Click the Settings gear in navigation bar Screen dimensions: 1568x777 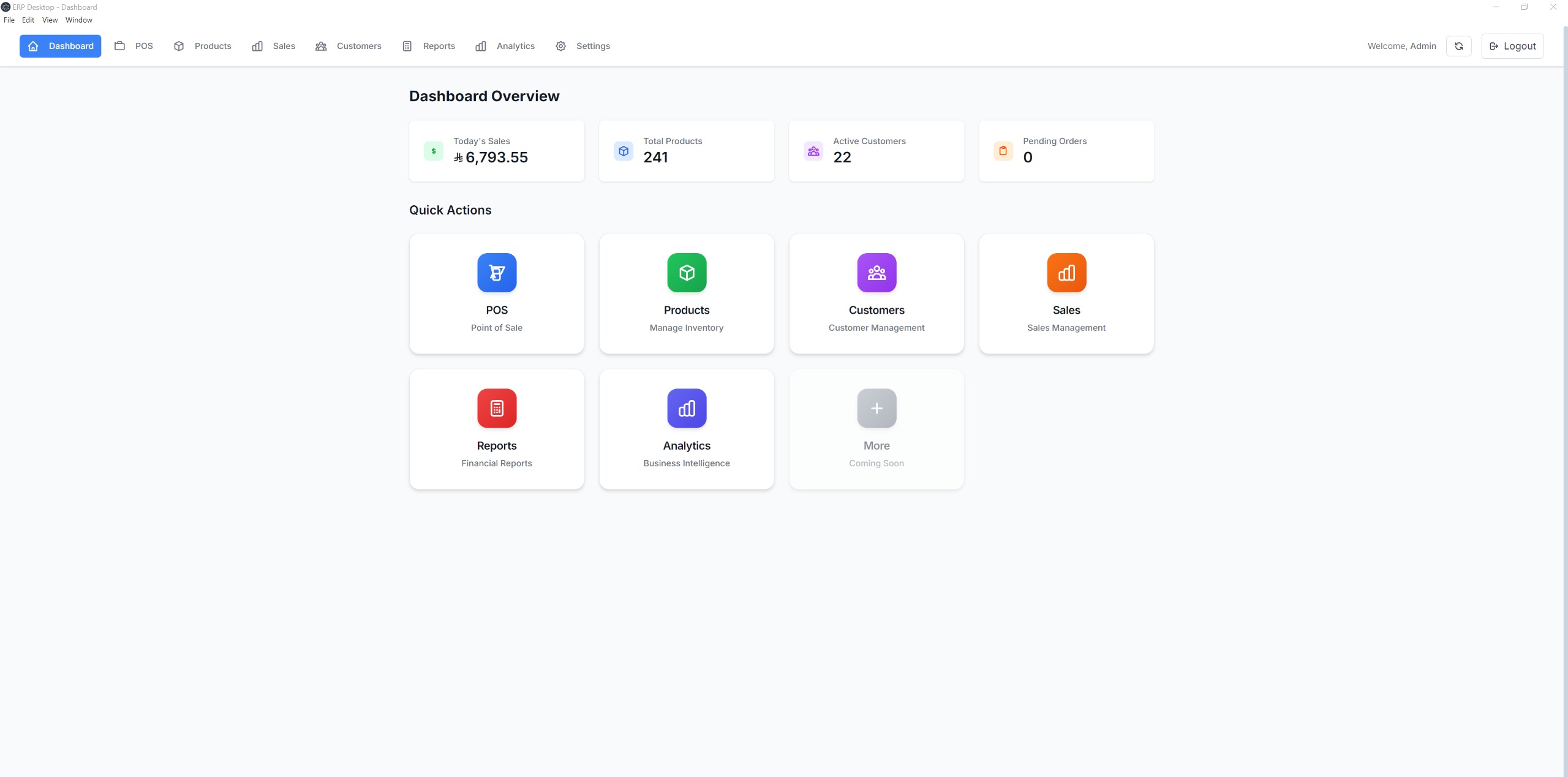click(560, 46)
